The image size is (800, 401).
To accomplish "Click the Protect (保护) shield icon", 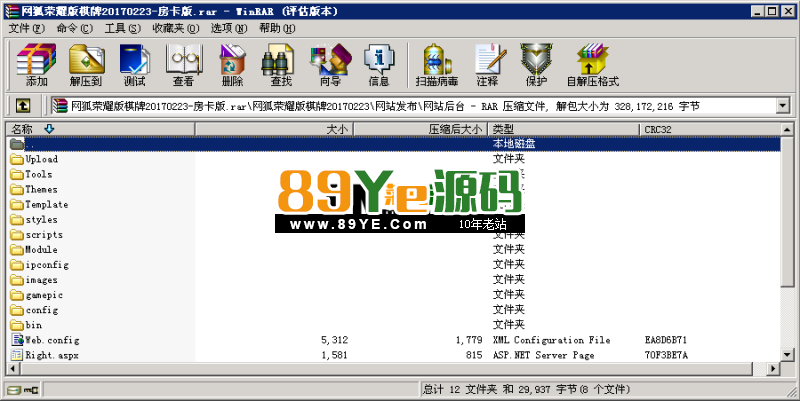I will tap(536, 65).
